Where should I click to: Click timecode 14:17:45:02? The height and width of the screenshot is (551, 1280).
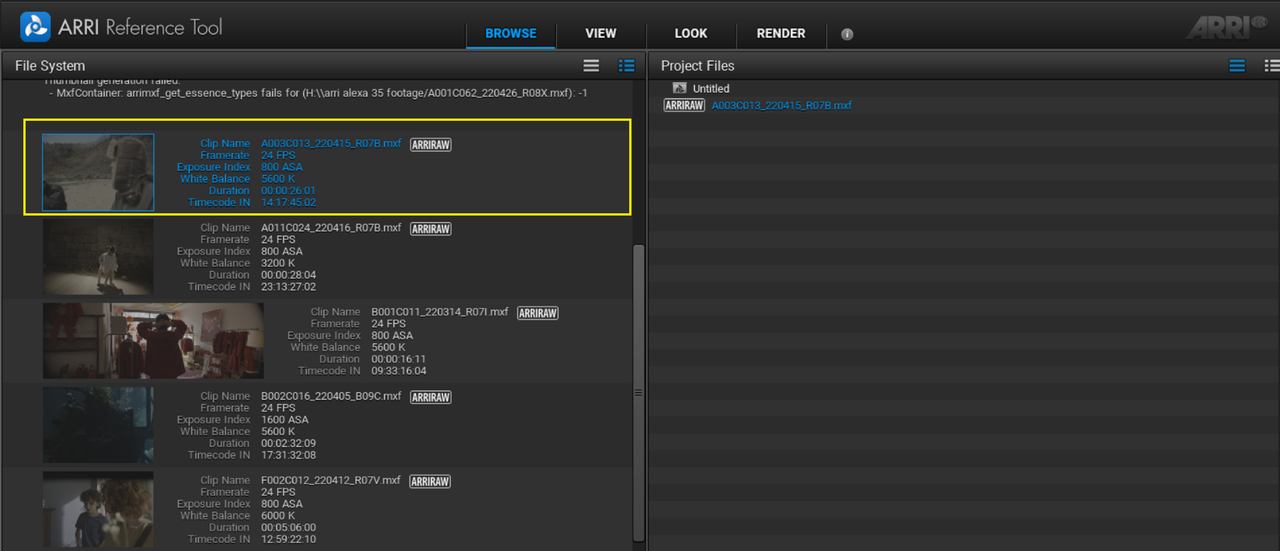(289, 202)
